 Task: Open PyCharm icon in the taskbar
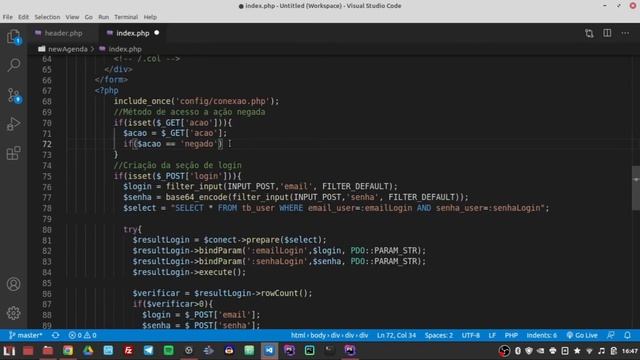309,351
